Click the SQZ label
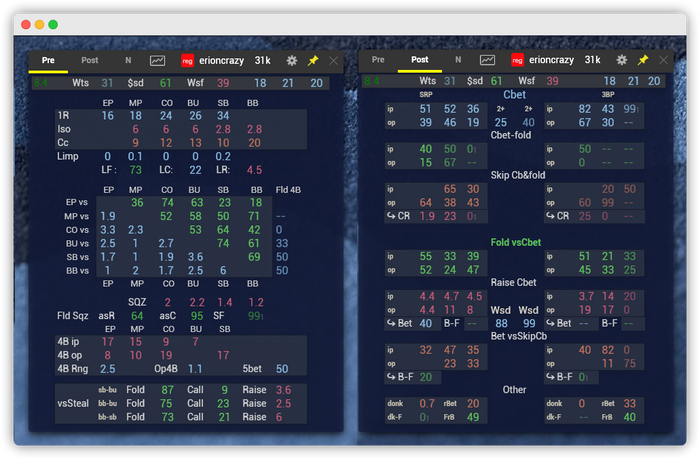Viewport: 700px width, 459px height. pos(137,302)
